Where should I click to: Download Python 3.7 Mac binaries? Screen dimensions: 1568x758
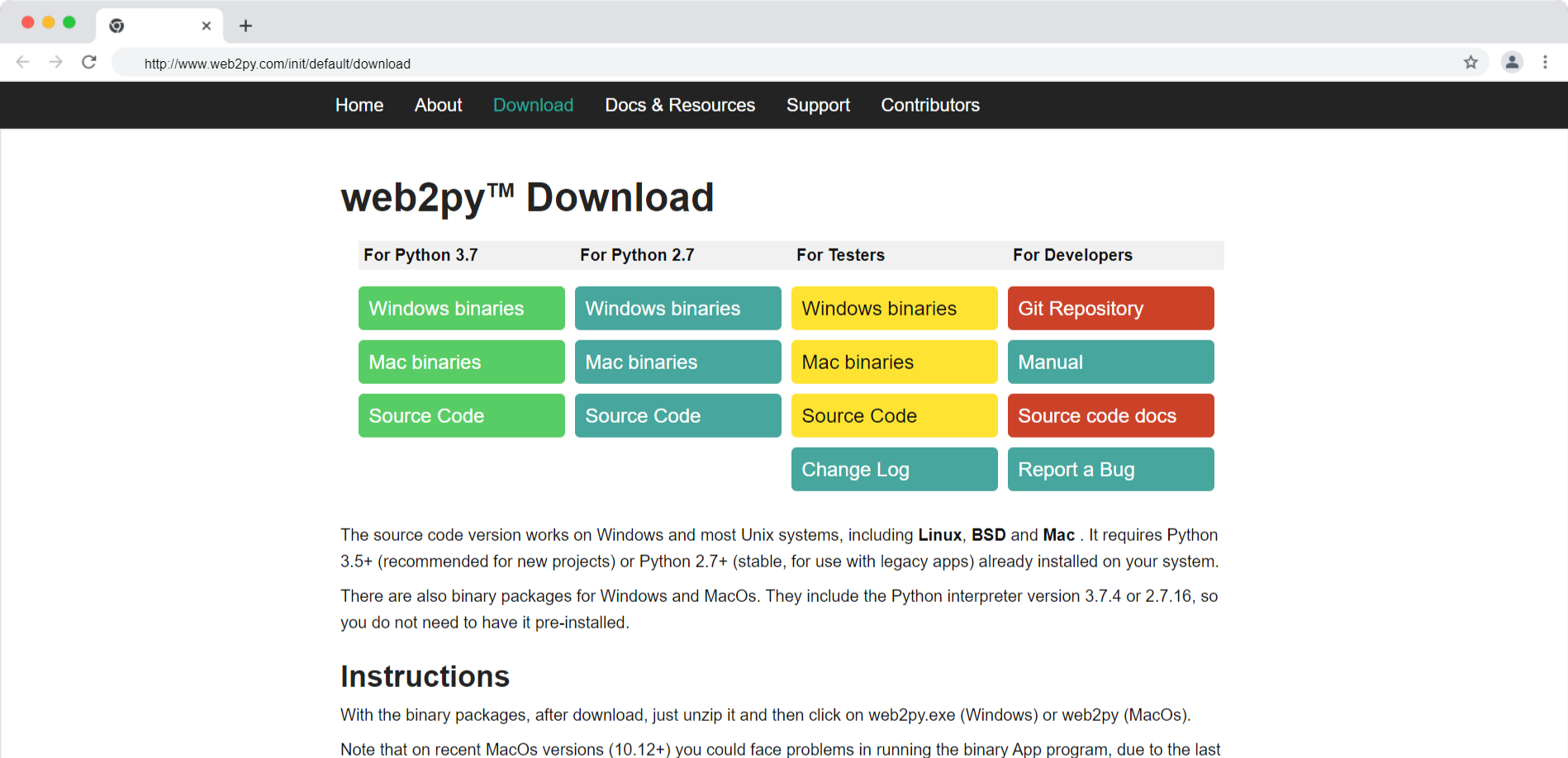(462, 362)
